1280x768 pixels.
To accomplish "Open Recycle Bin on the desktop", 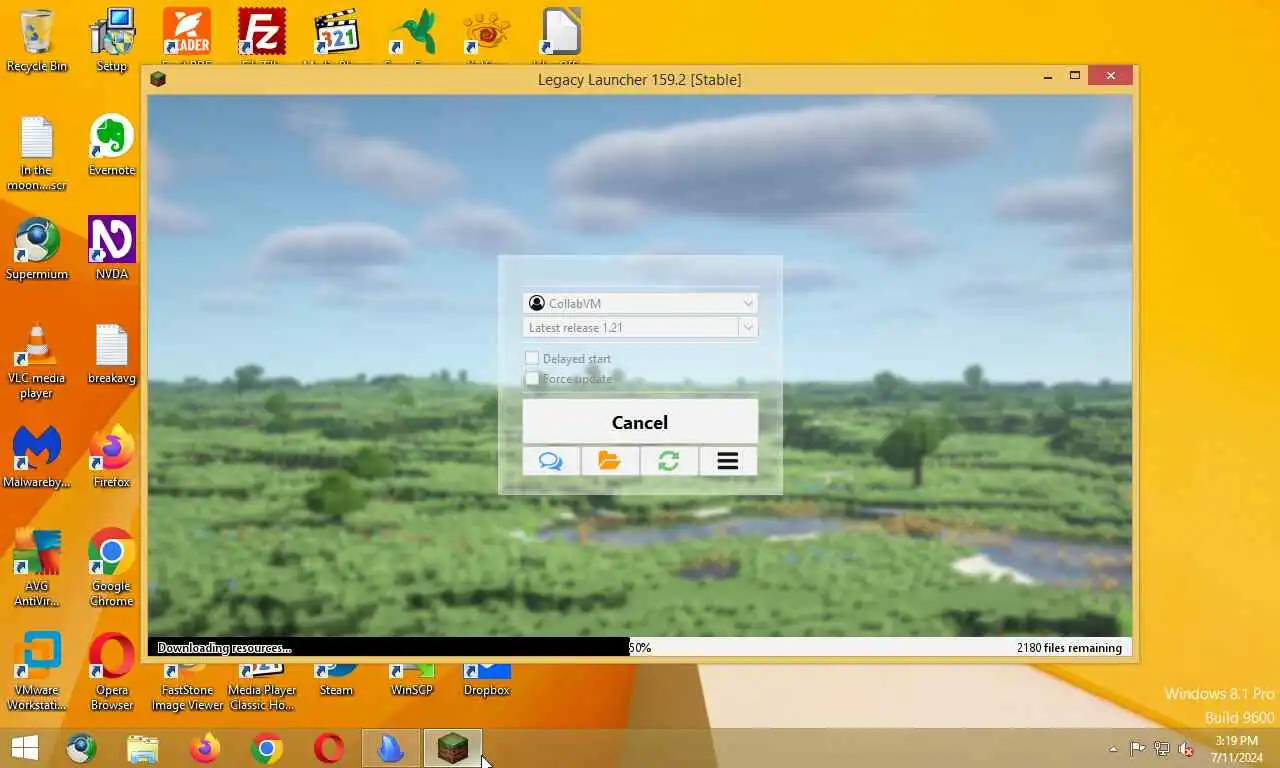I will coord(37,41).
